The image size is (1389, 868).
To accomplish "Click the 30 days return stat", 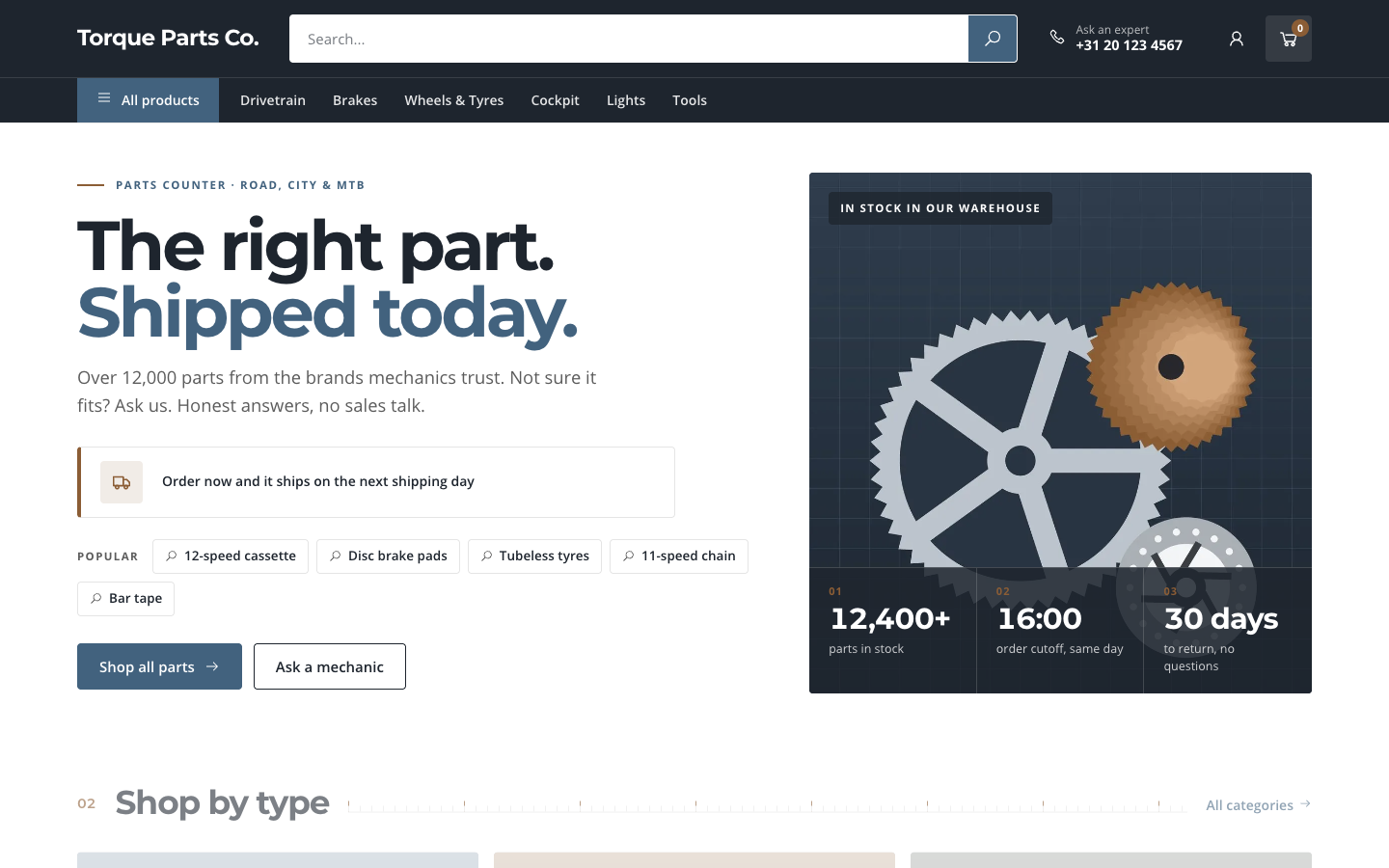I will point(1227,631).
